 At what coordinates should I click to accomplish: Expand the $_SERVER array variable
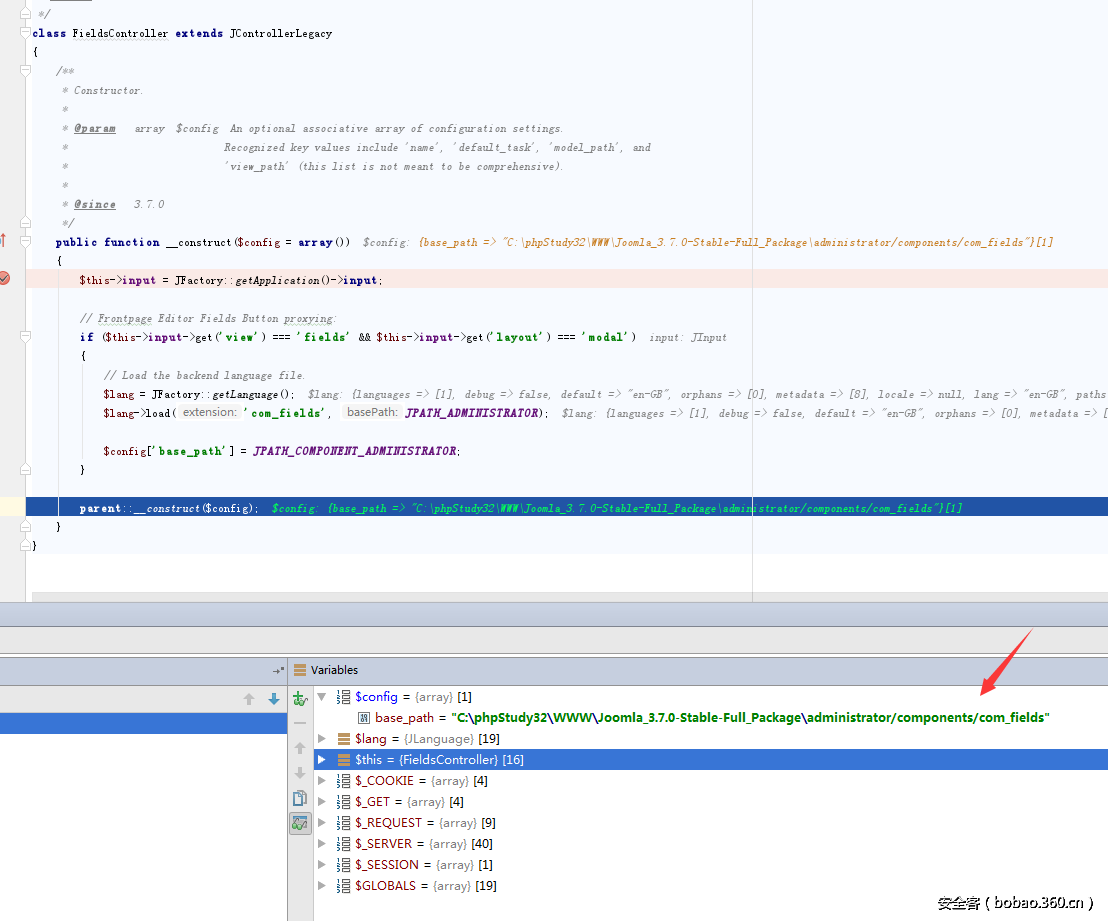coord(321,844)
